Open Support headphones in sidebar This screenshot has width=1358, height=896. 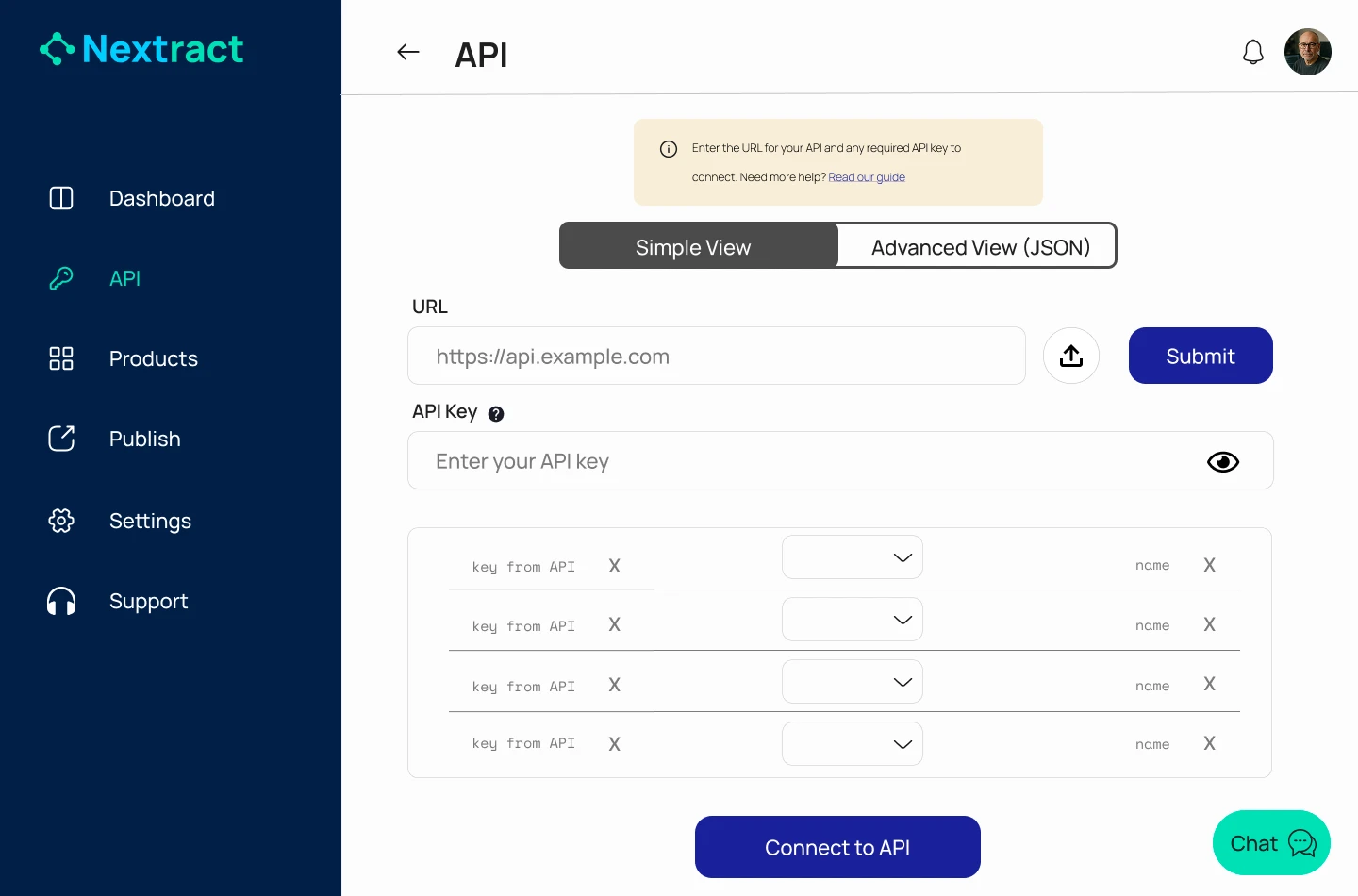coord(61,601)
